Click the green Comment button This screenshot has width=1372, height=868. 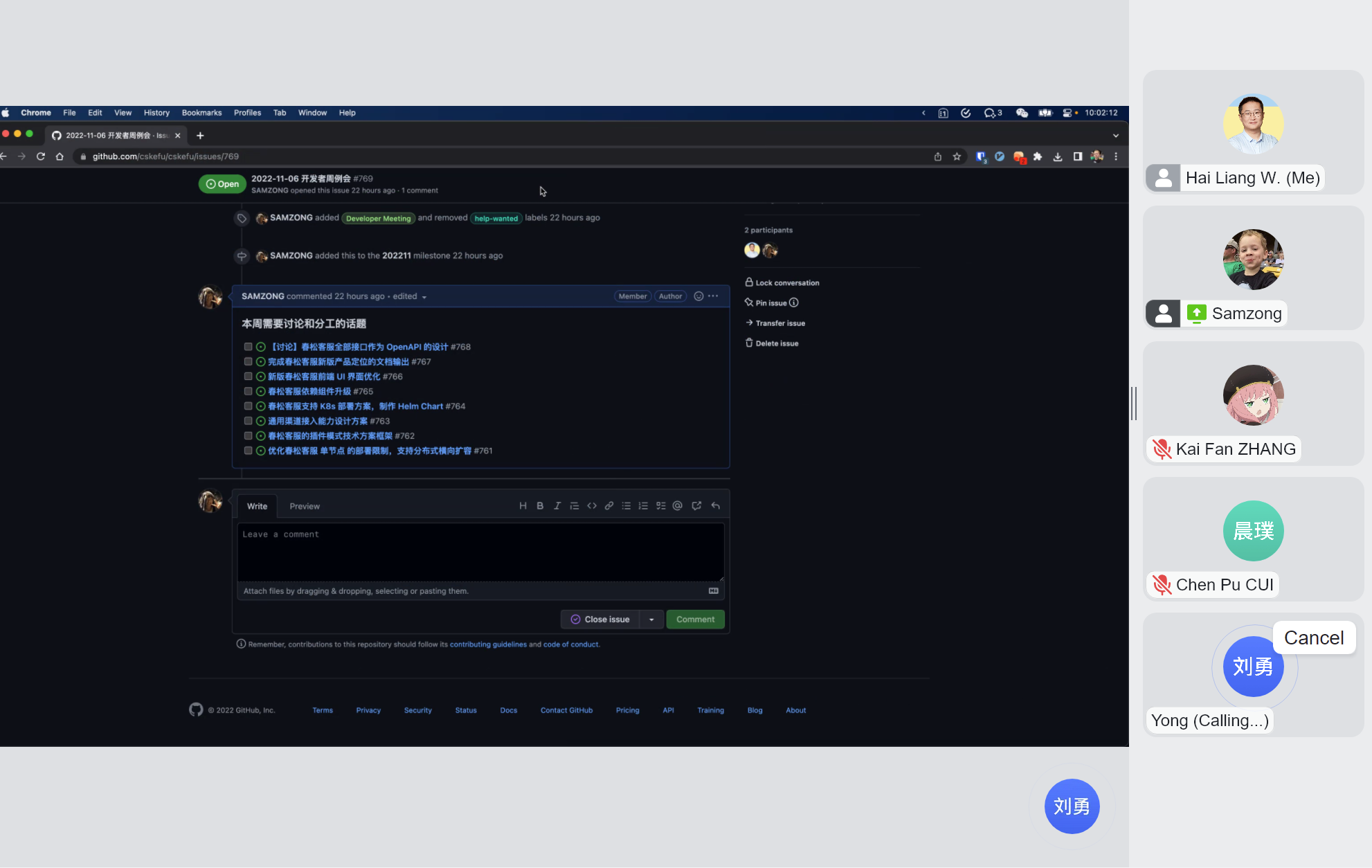coord(695,620)
